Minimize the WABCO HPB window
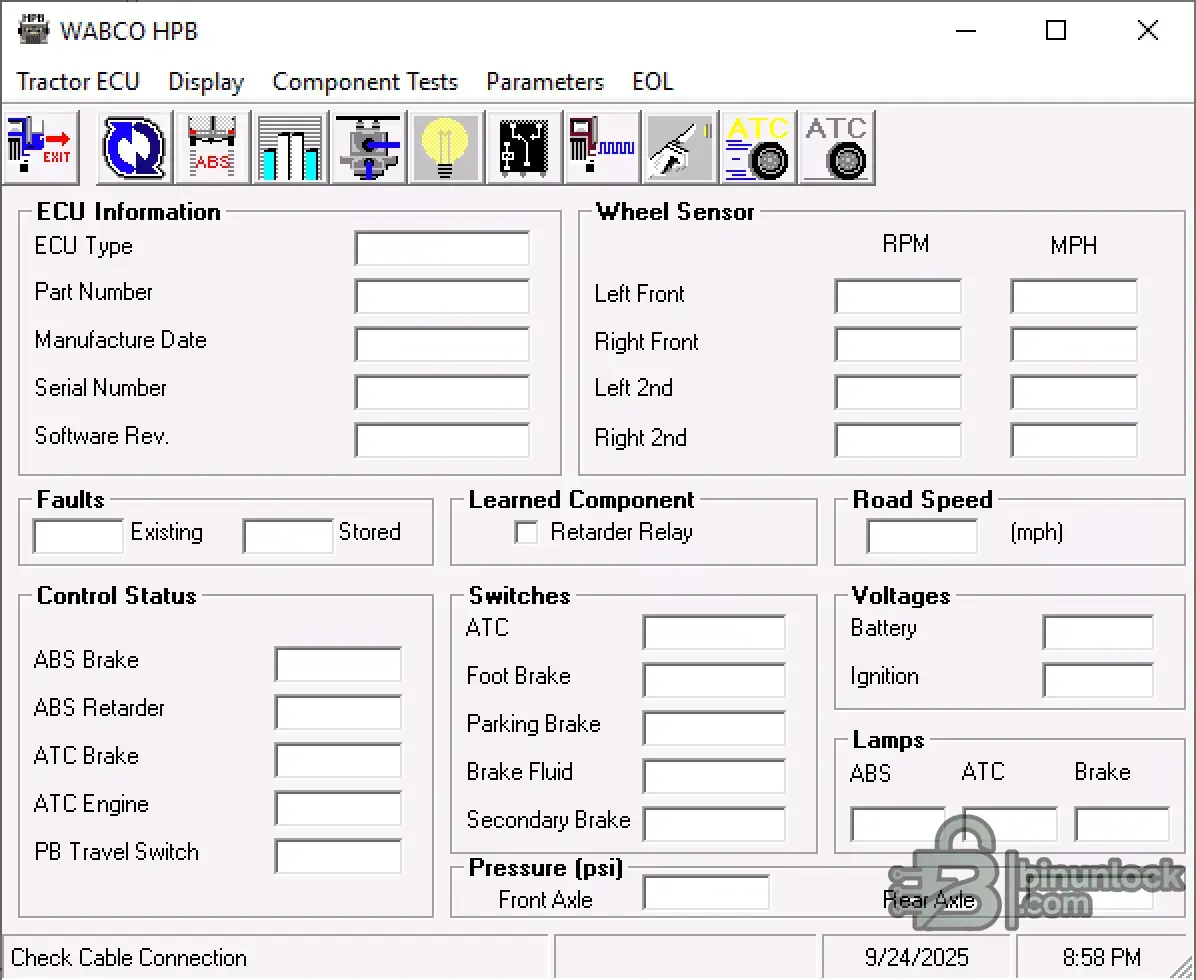Screen dimensions: 1196x980 tap(966, 31)
